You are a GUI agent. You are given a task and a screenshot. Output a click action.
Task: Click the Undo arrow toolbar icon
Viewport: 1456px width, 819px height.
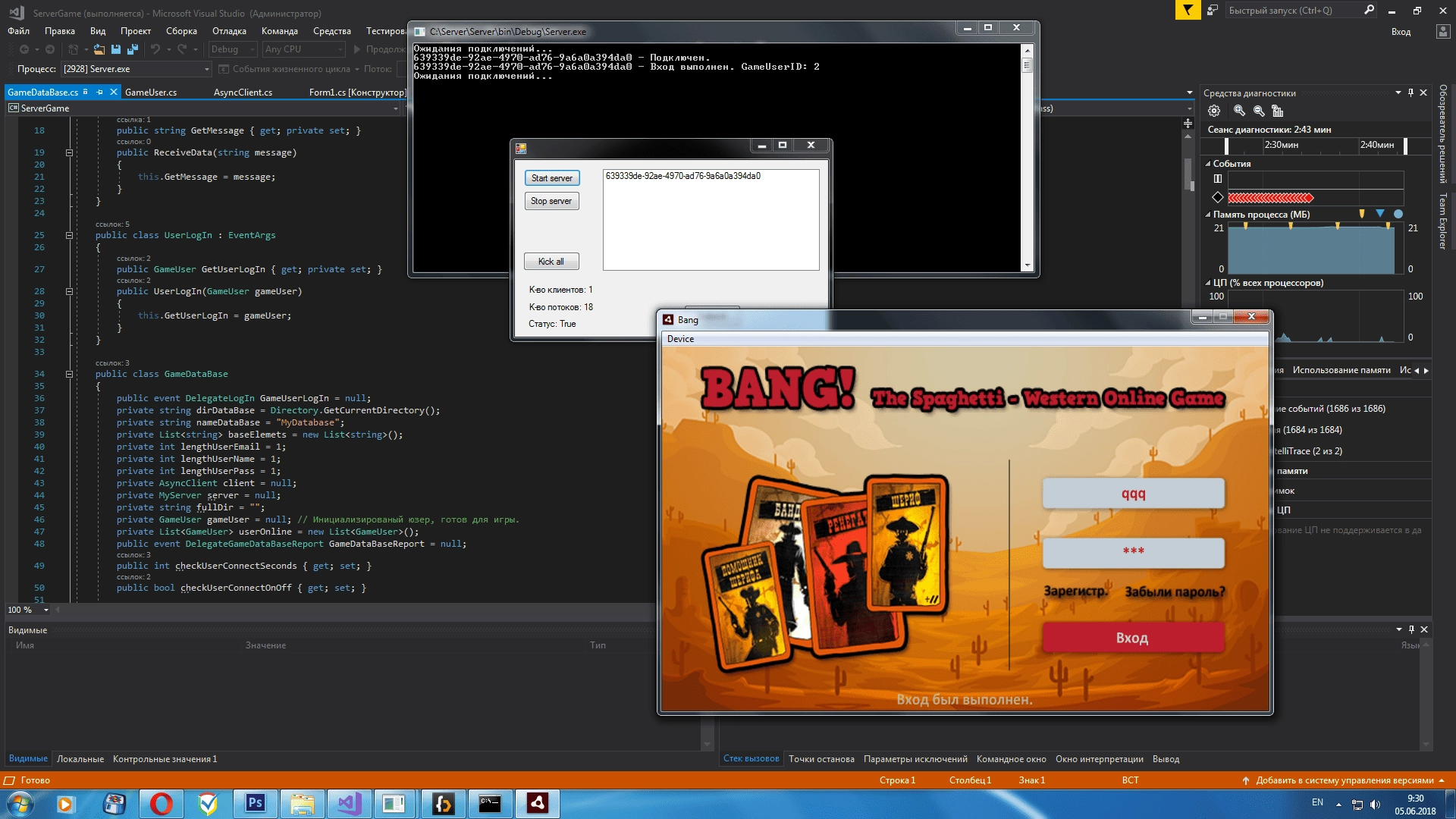point(155,49)
